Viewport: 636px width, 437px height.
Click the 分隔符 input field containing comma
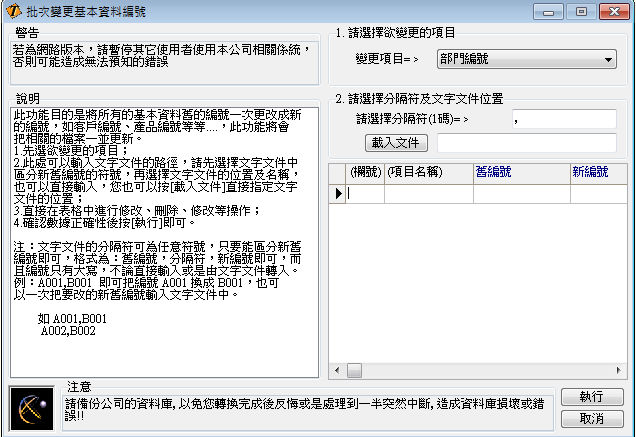pos(563,119)
